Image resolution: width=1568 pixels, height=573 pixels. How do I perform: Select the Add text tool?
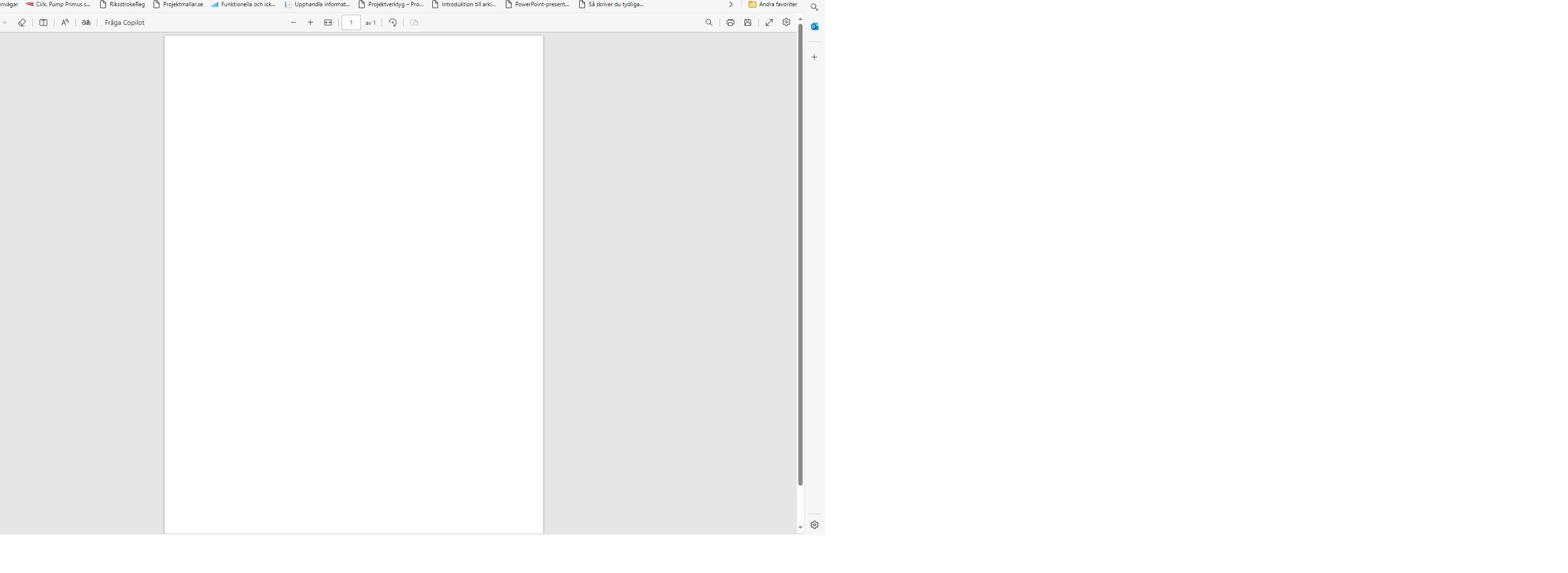click(43, 22)
